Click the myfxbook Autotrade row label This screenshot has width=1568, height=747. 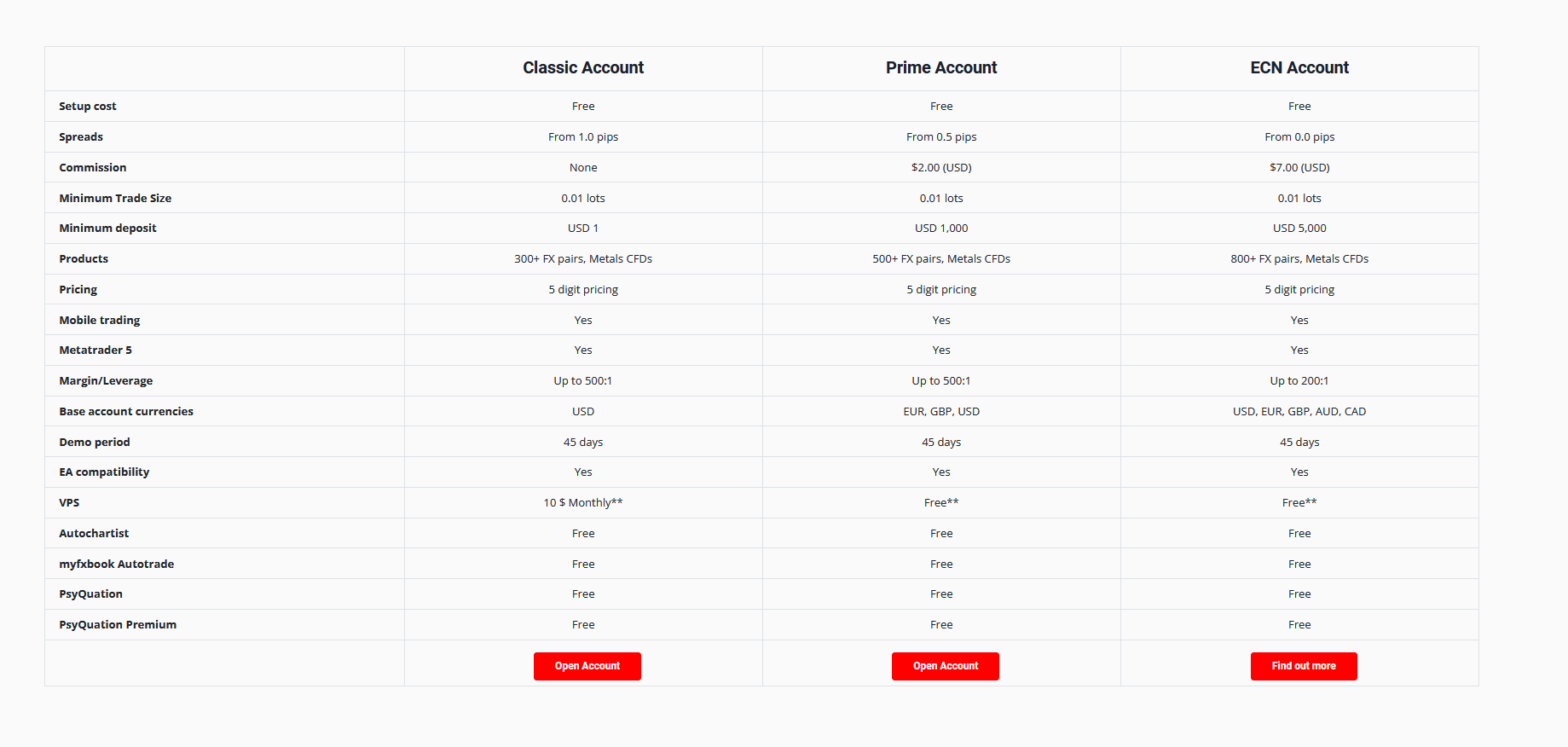tap(117, 564)
